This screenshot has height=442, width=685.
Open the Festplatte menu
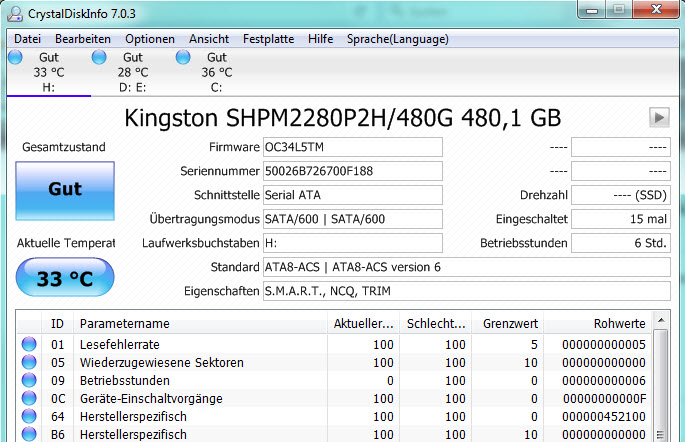[x=268, y=39]
